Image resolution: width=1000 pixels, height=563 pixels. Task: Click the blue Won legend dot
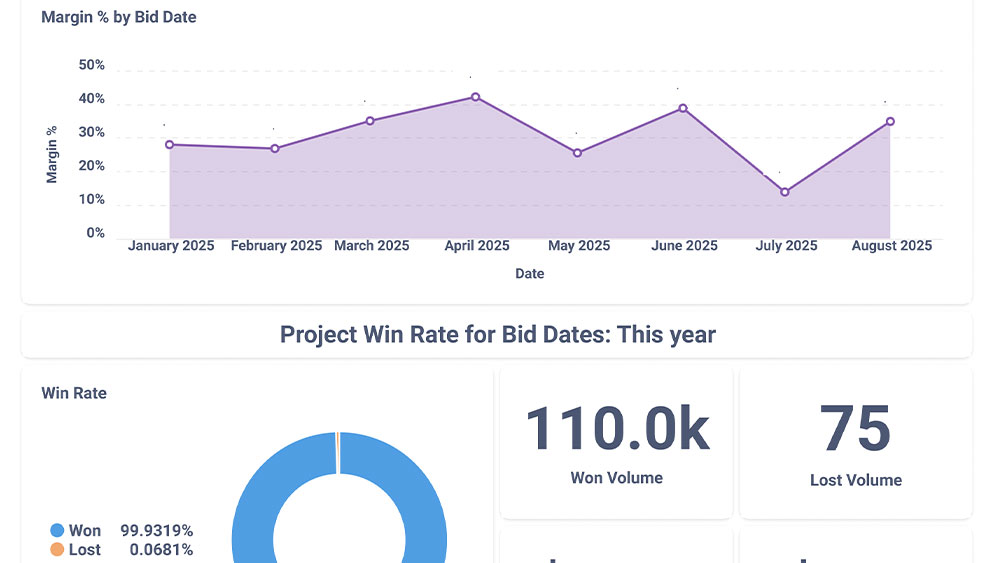[x=57, y=531]
